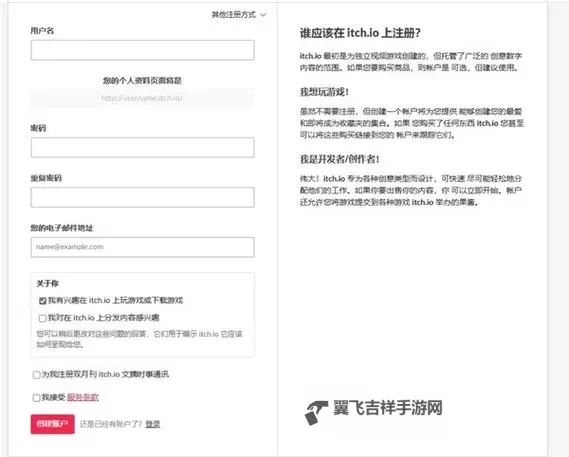Focus the name@example.com email field
This screenshot has width=569, height=457.
143,247
